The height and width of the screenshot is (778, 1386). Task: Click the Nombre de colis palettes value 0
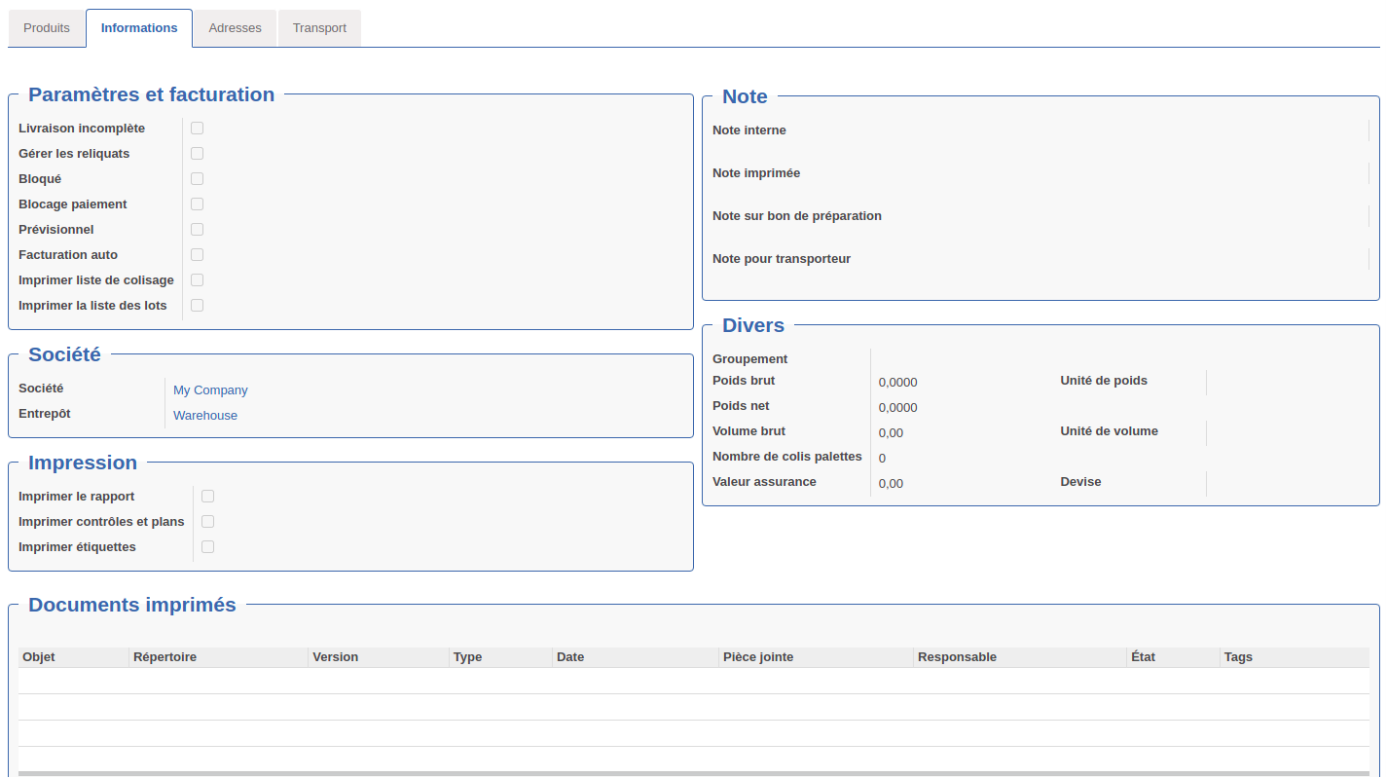click(882, 458)
